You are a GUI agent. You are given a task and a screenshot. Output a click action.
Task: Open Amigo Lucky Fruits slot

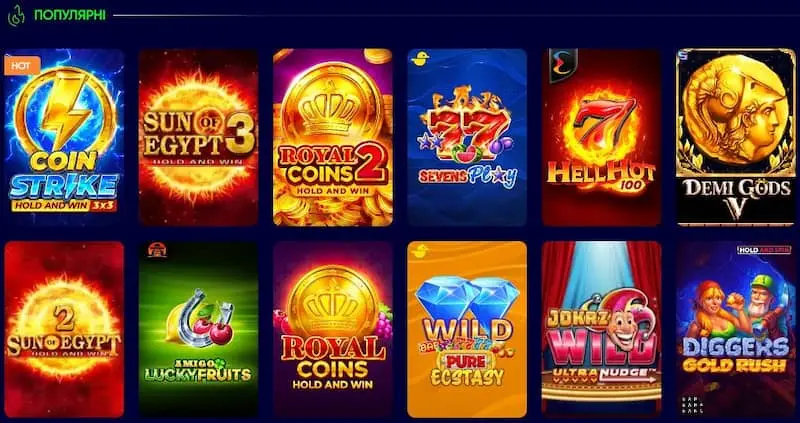[198, 330]
